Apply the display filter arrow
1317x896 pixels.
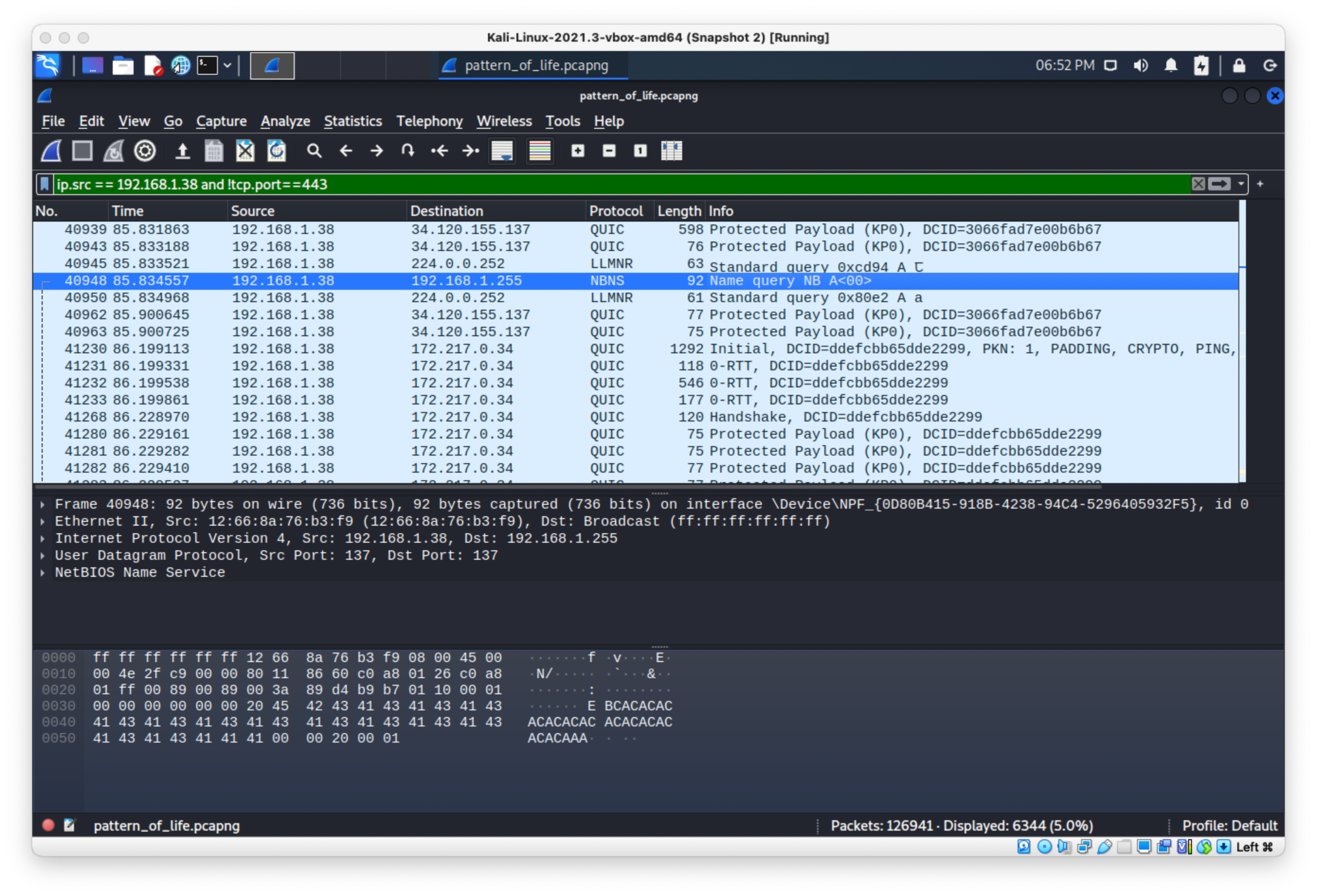coord(1218,184)
